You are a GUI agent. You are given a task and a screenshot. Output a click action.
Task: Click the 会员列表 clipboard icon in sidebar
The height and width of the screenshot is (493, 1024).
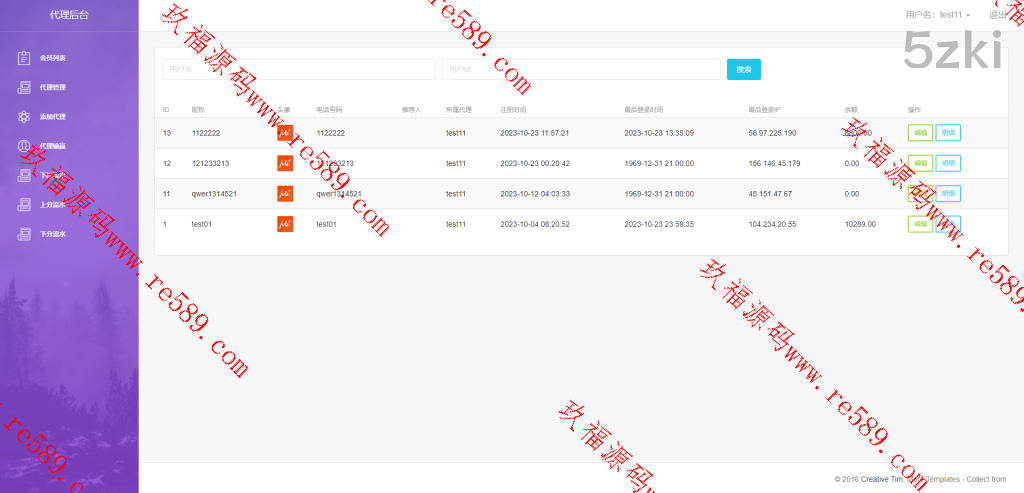point(24,58)
